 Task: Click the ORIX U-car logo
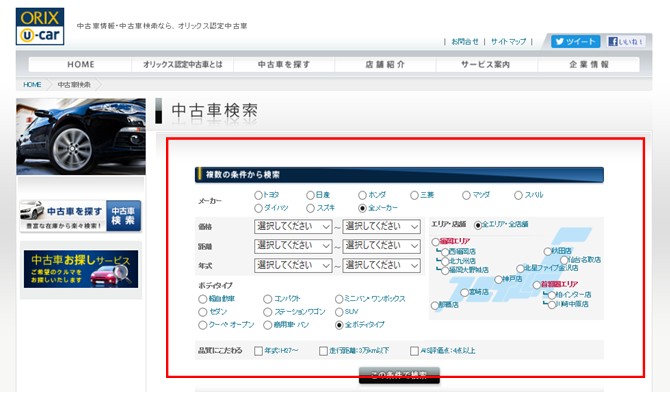[40, 27]
